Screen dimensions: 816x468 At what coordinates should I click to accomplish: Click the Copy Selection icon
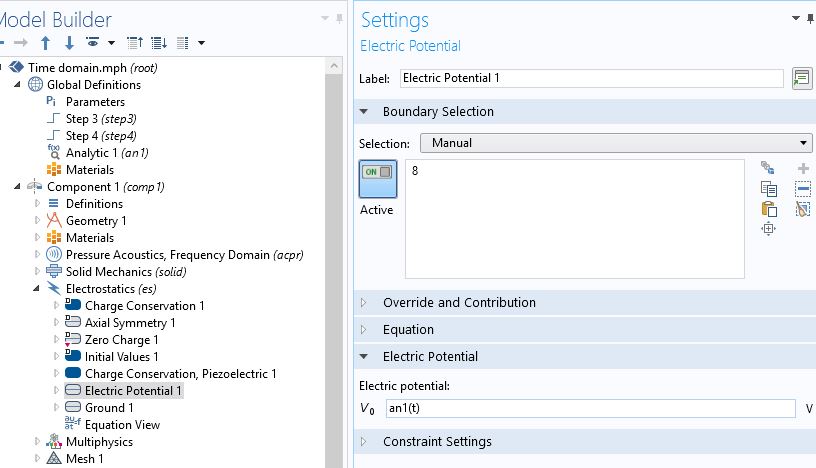click(x=768, y=188)
